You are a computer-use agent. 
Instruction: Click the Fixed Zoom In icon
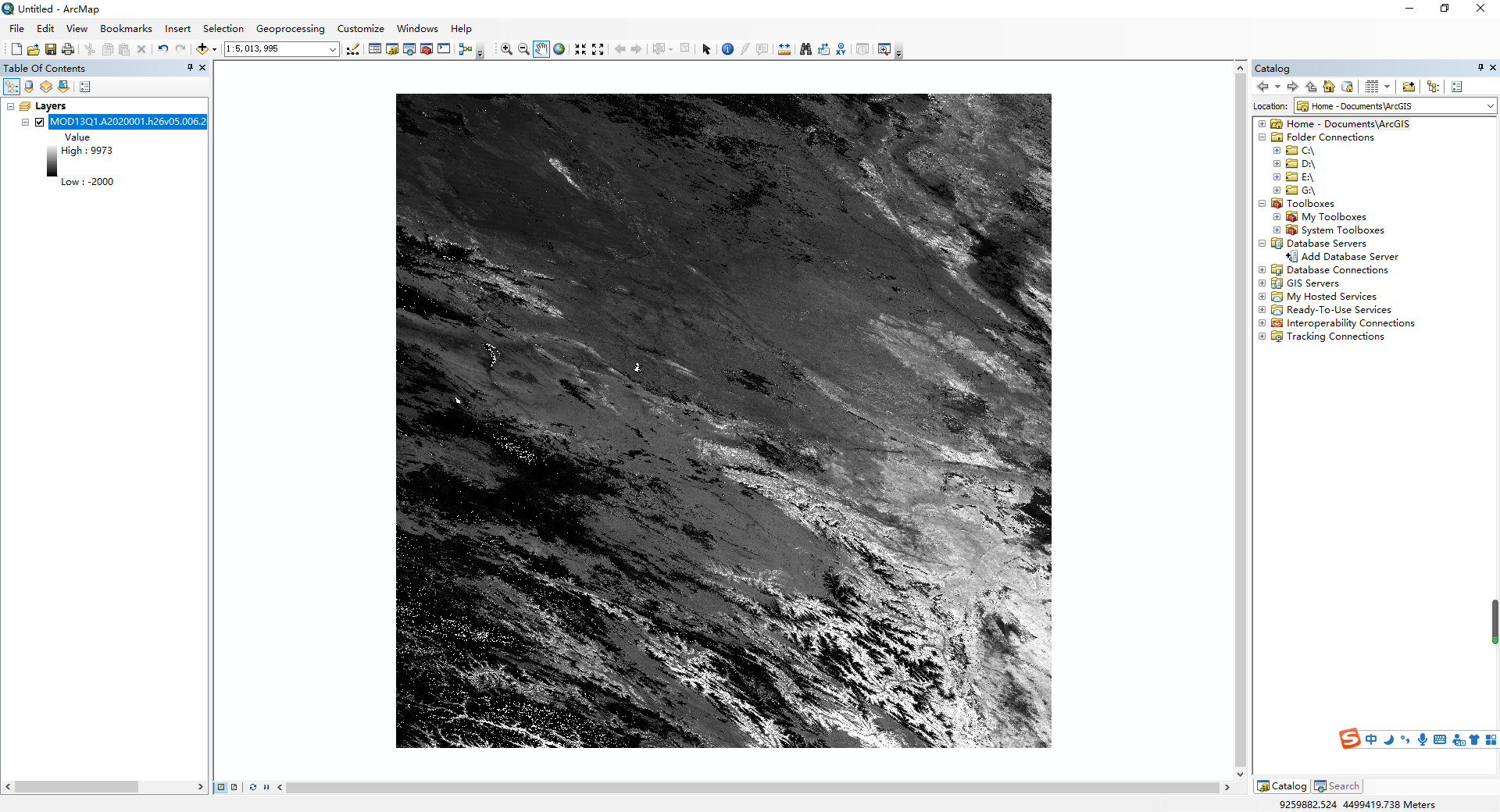(x=580, y=49)
